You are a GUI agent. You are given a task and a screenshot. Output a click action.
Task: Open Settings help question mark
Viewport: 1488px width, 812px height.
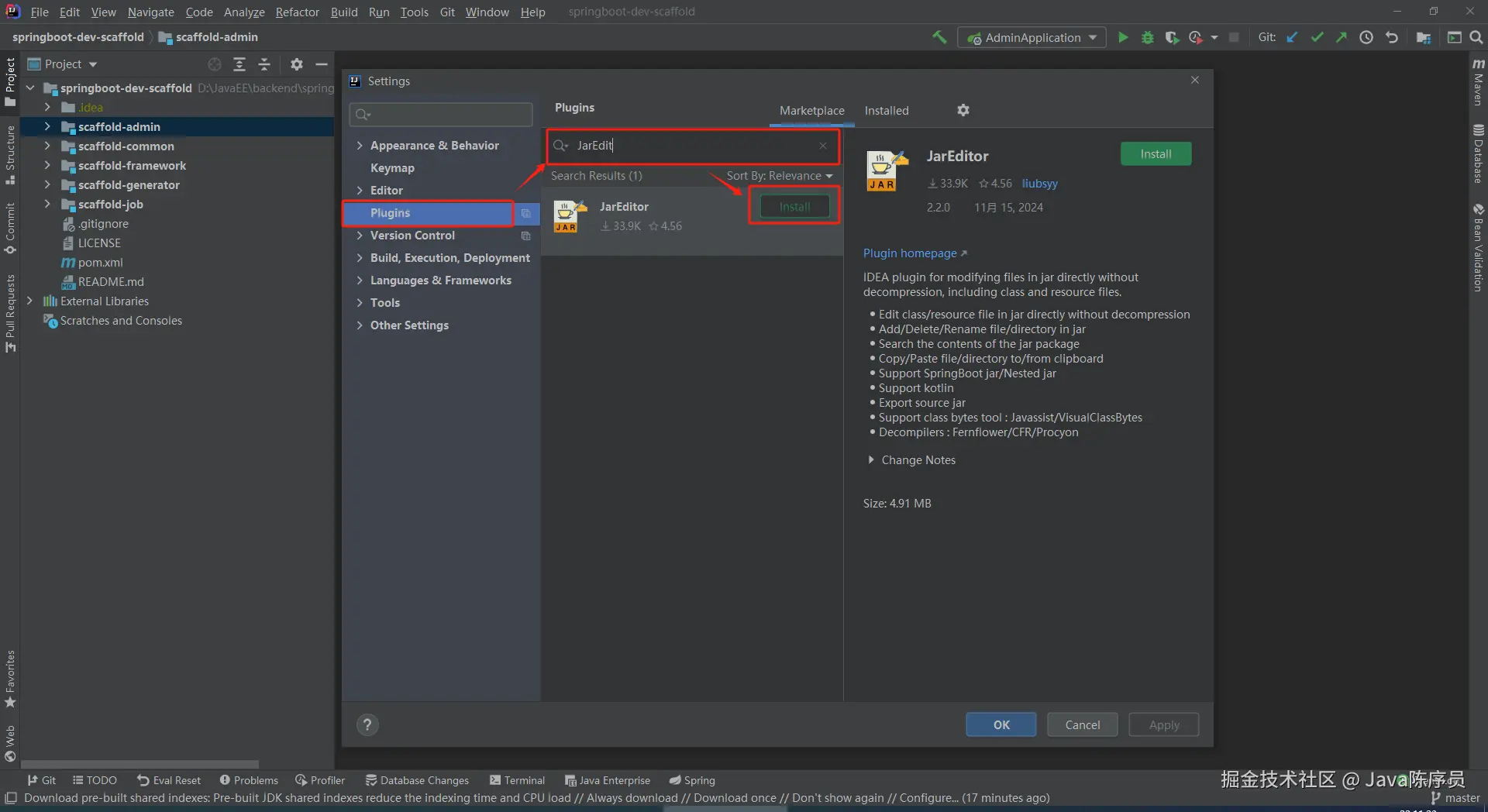(367, 724)
